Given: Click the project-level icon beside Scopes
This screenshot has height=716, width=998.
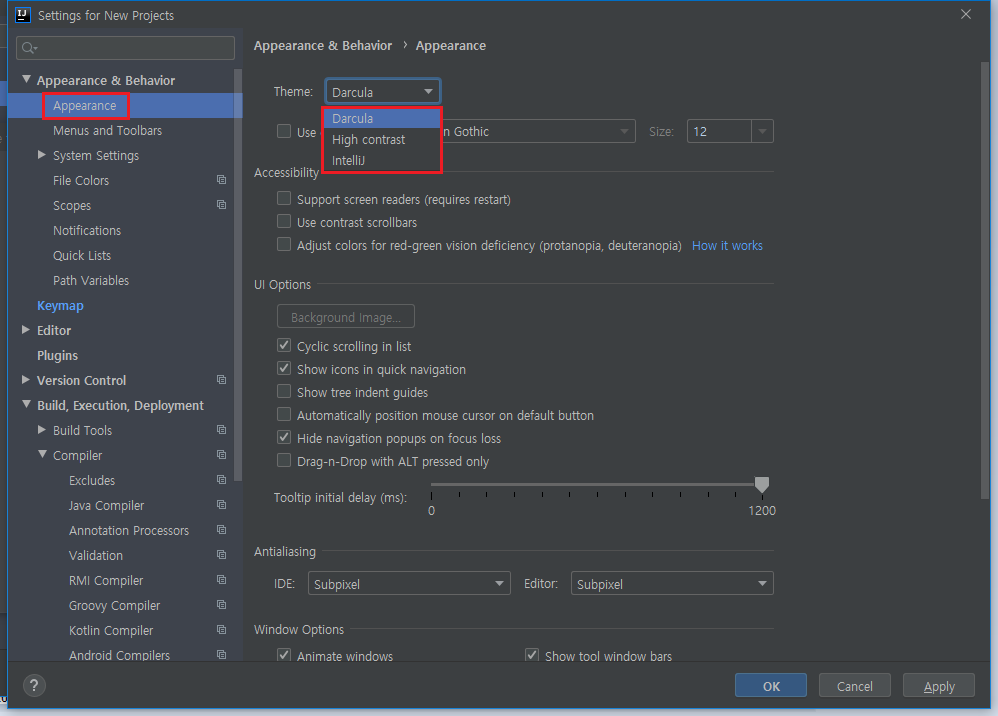Looking at the screenshot, I should pyautogui.click(x=221, y=205).
